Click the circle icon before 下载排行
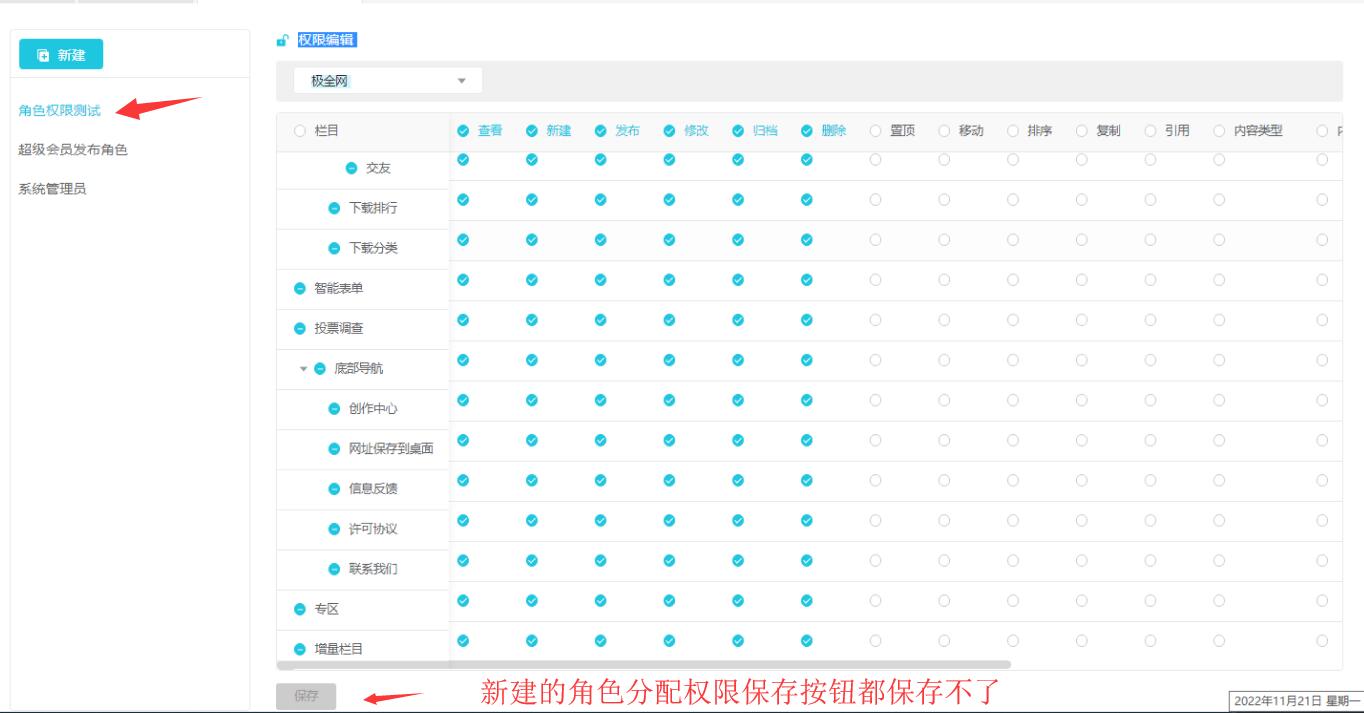Image resolution: width=1364 pixels, height=713 pixels. [x=334, y=209]
